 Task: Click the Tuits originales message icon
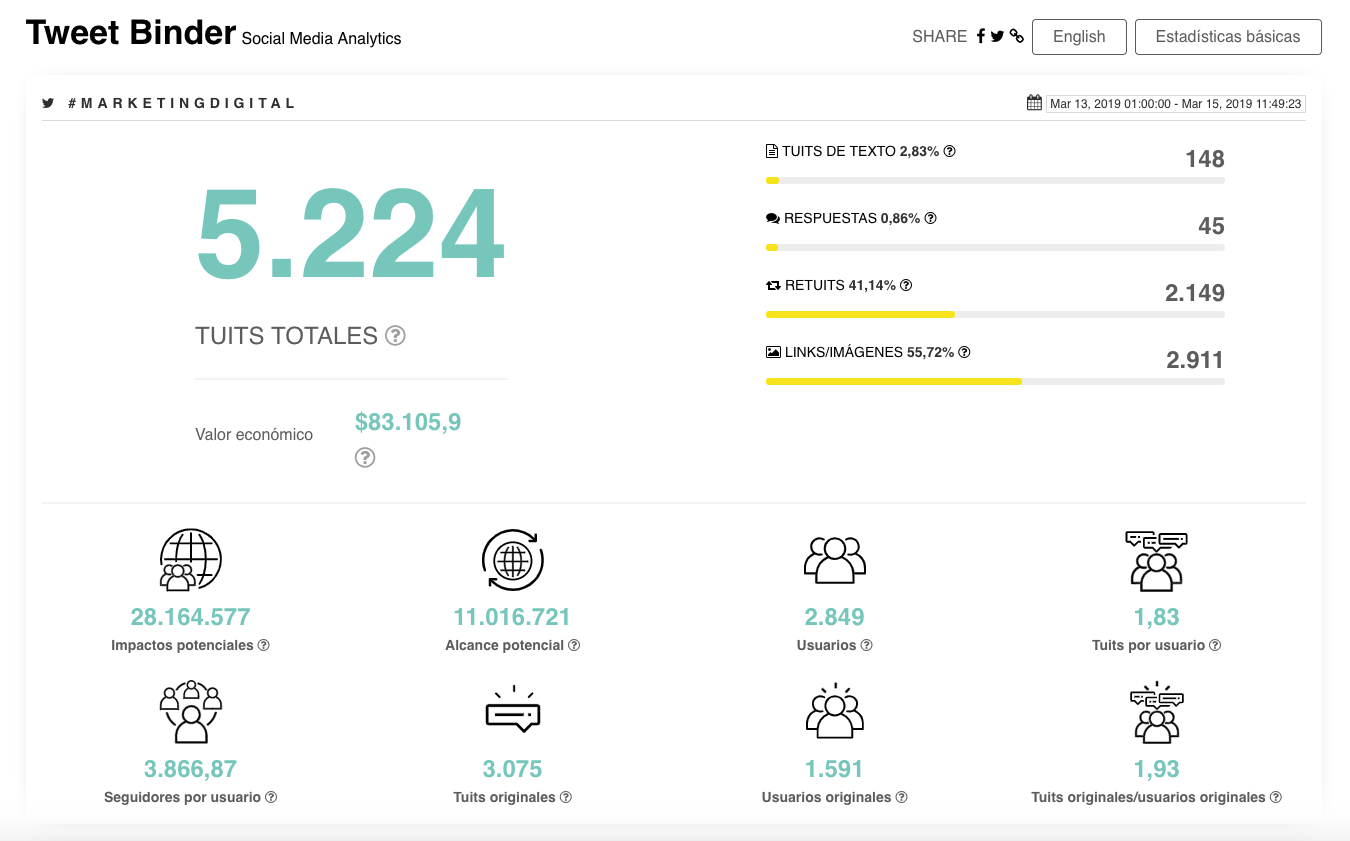512,711
